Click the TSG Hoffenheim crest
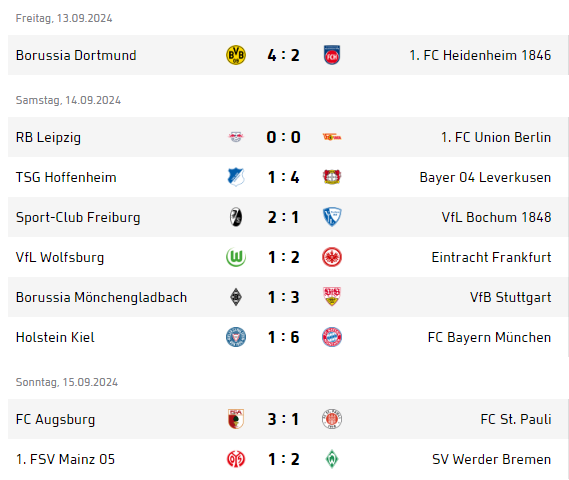Viewport: 569px width, 480px height. [236, 177]
